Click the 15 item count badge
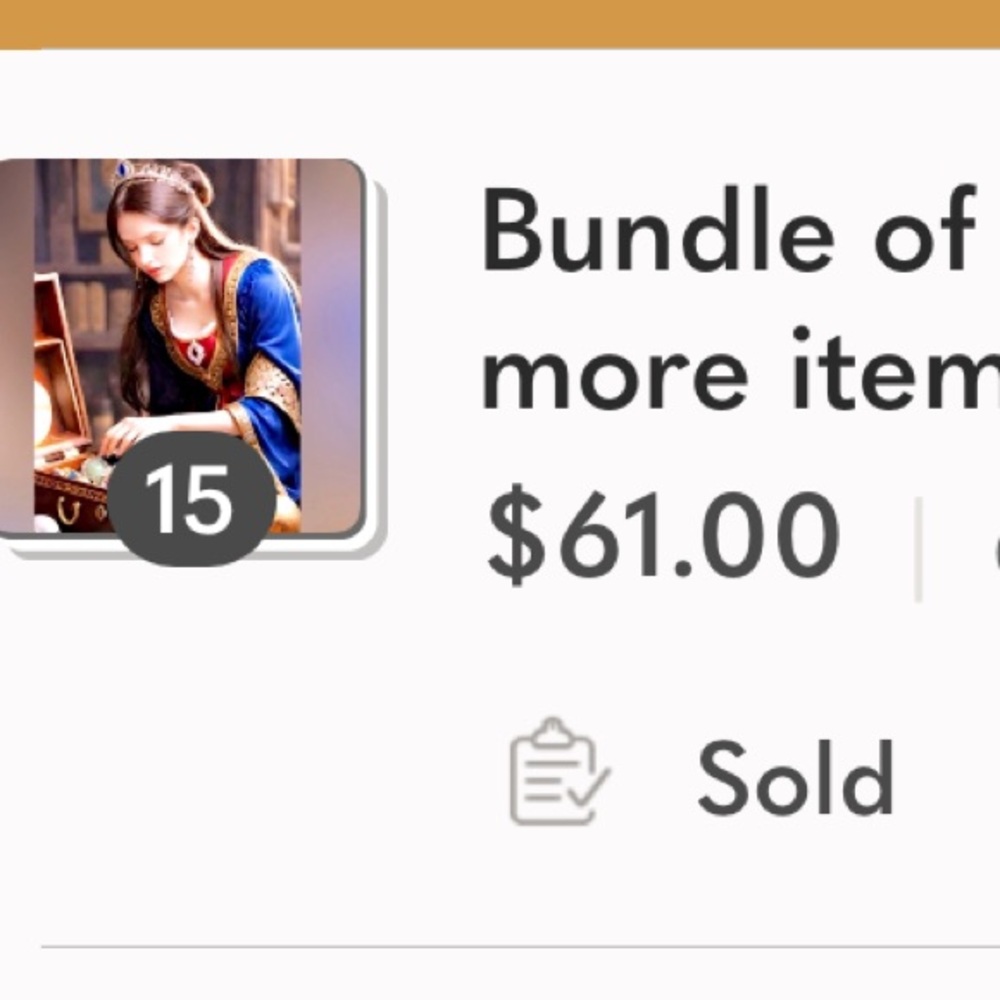The height and width of the screenshot is (1000, 1000). (191, 498)
